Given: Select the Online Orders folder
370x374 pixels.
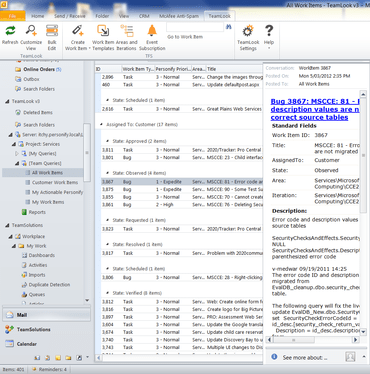Looking at the screenshot, I should point(38,69).
